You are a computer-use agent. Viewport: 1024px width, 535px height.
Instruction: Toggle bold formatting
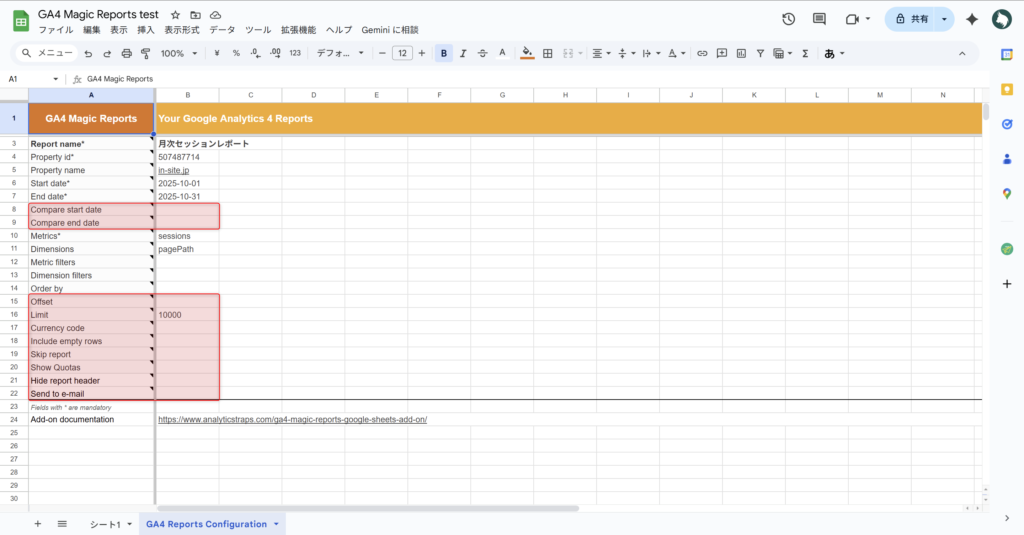[444, 53]
